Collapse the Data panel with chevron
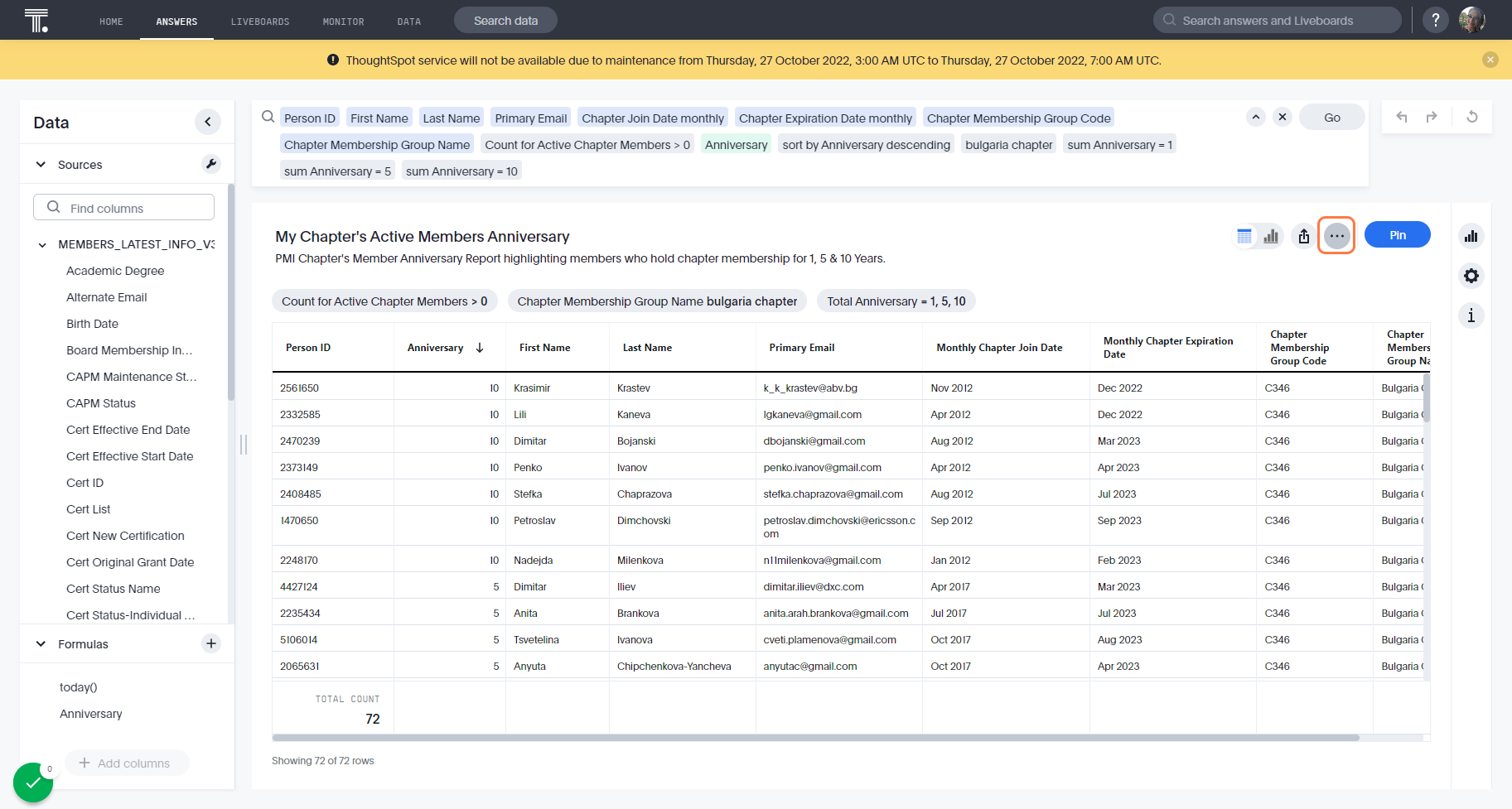The width and height of the screenshot is (1512, 809). (208, 122)
